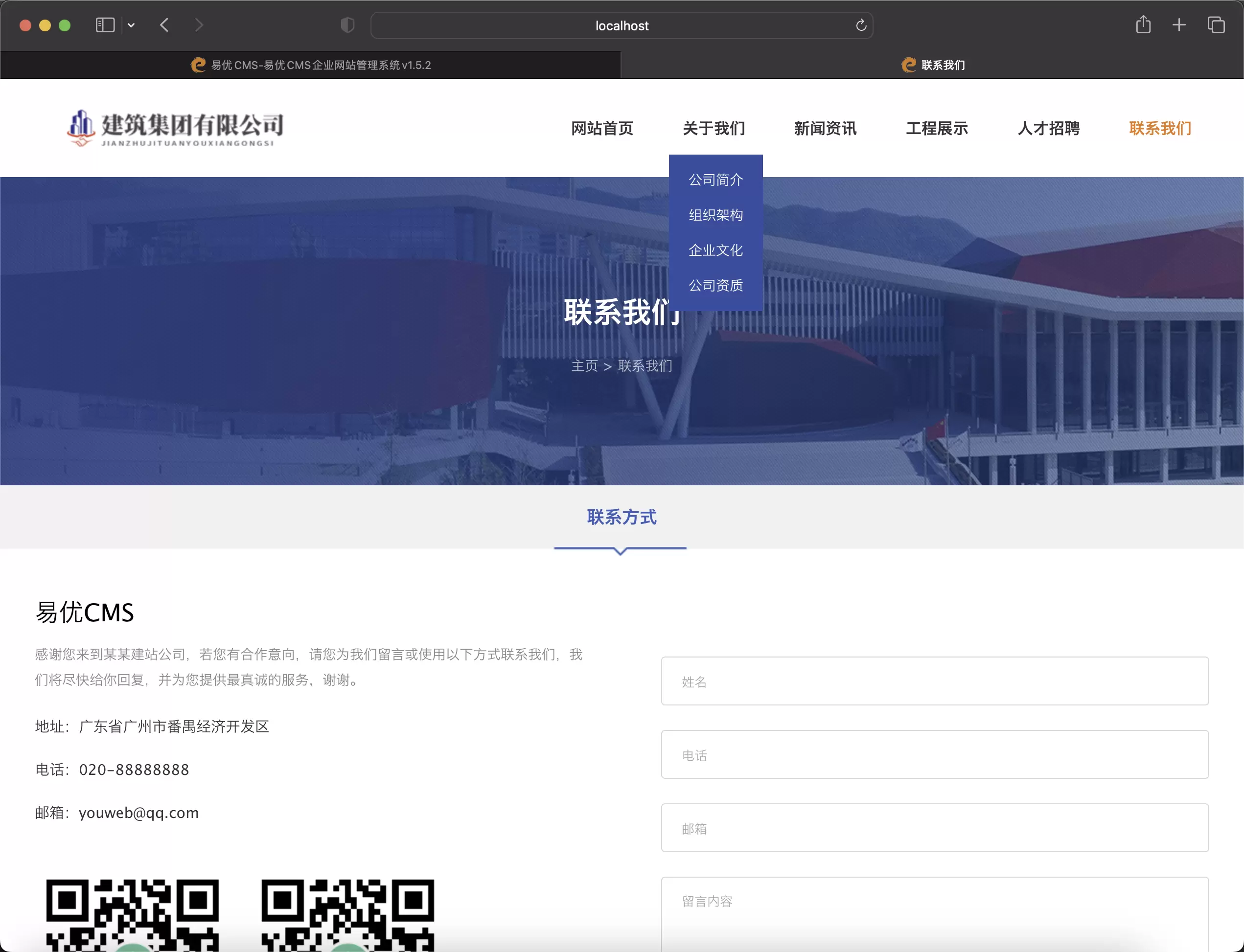The height and width of the screenshot is (952, 1244).
Task: Choose 公司简介 from the dropdown
Action: click(x=716, y=180)
